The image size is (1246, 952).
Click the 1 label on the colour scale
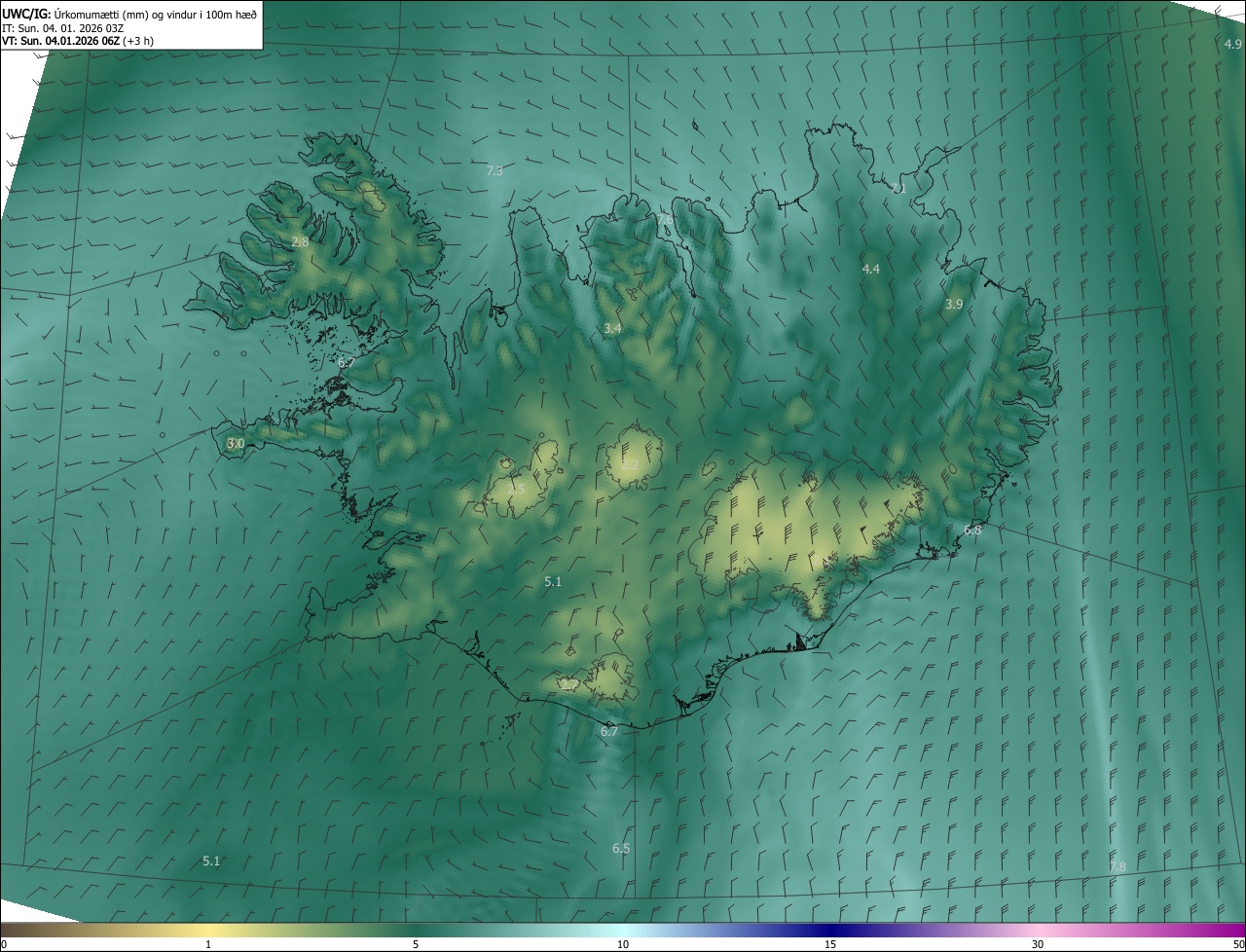click(208, 944)
